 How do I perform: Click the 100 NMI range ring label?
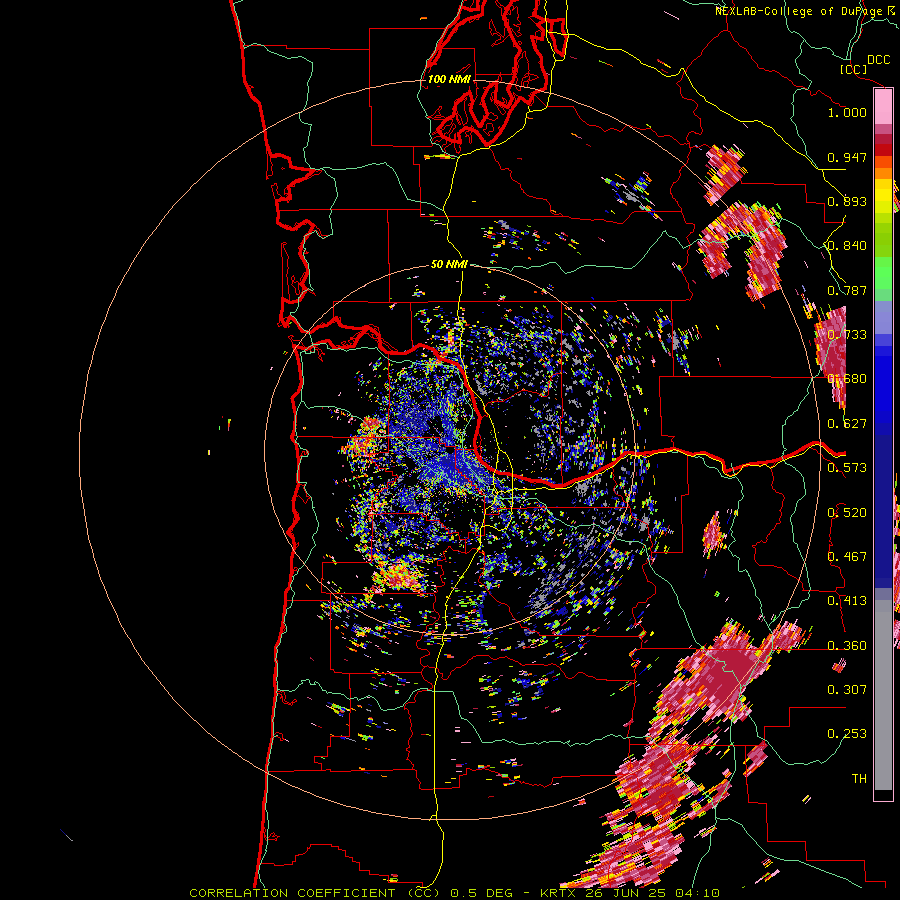pyautogui.click(x=449, y=79)
